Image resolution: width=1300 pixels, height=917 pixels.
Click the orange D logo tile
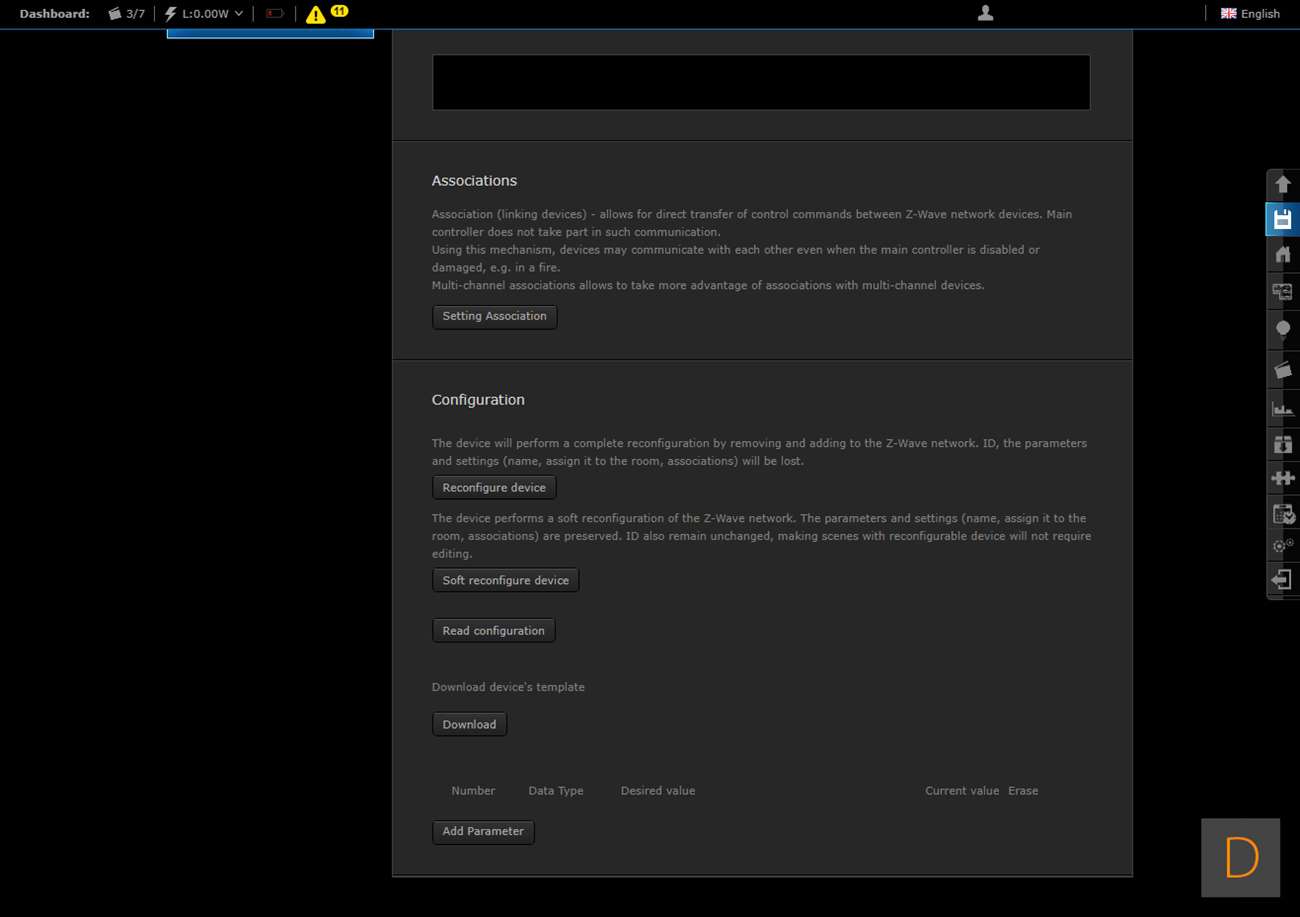(x=1241, y=858)
